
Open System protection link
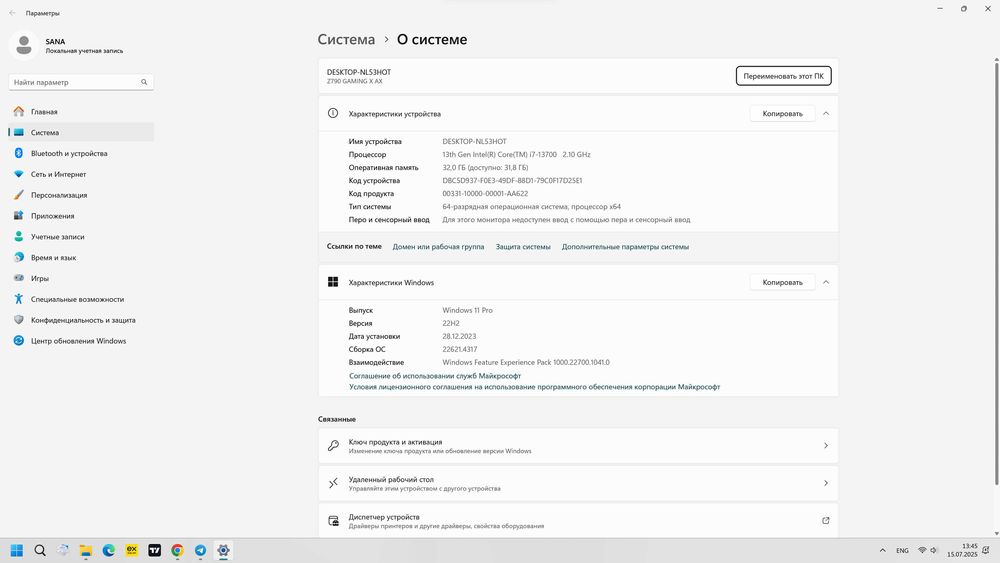523,246
